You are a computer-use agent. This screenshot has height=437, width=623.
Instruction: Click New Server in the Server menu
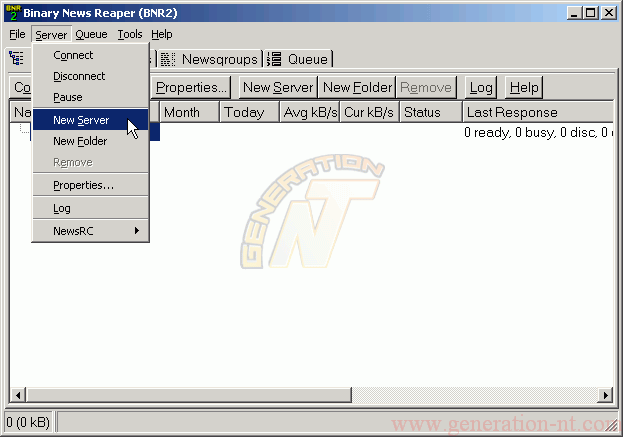[x=91, y=120]
